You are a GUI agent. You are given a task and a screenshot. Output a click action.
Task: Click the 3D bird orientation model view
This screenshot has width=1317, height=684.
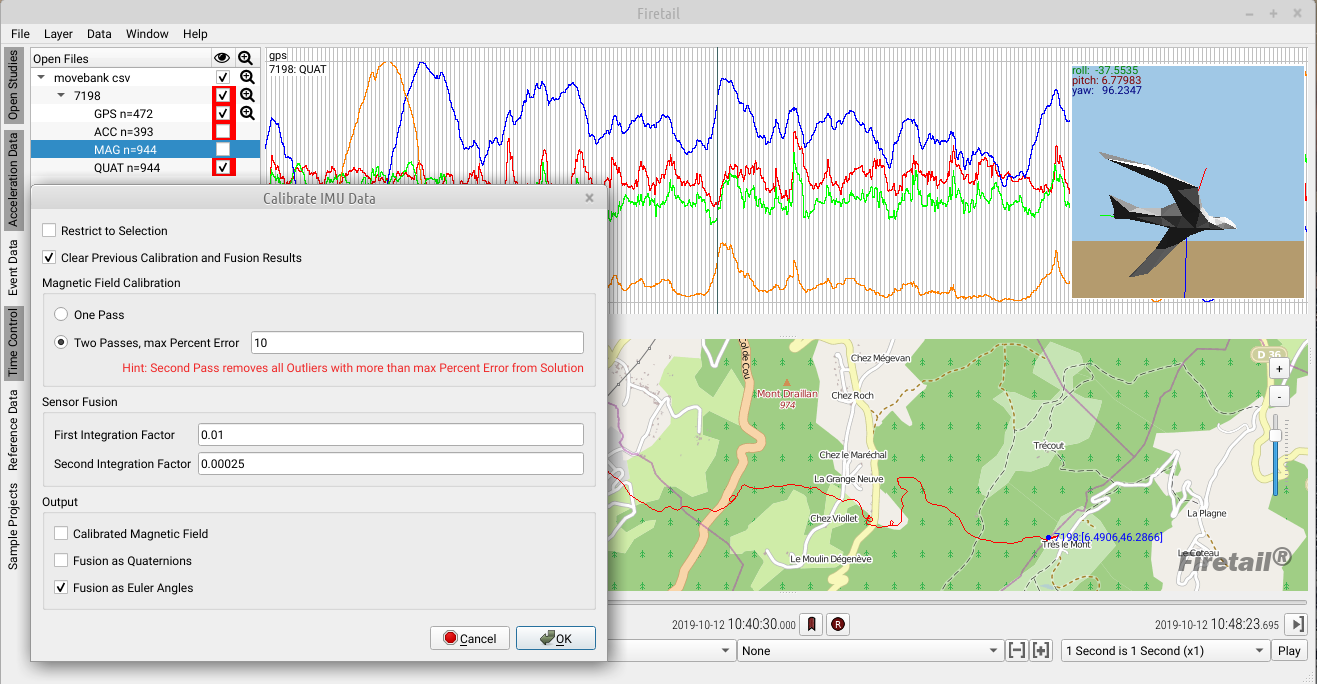click(1188, 181)
